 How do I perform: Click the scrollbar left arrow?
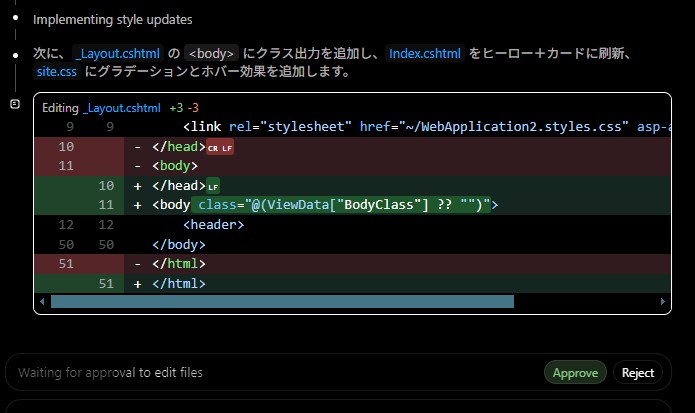pyautogui.click(x=41, y=301)
